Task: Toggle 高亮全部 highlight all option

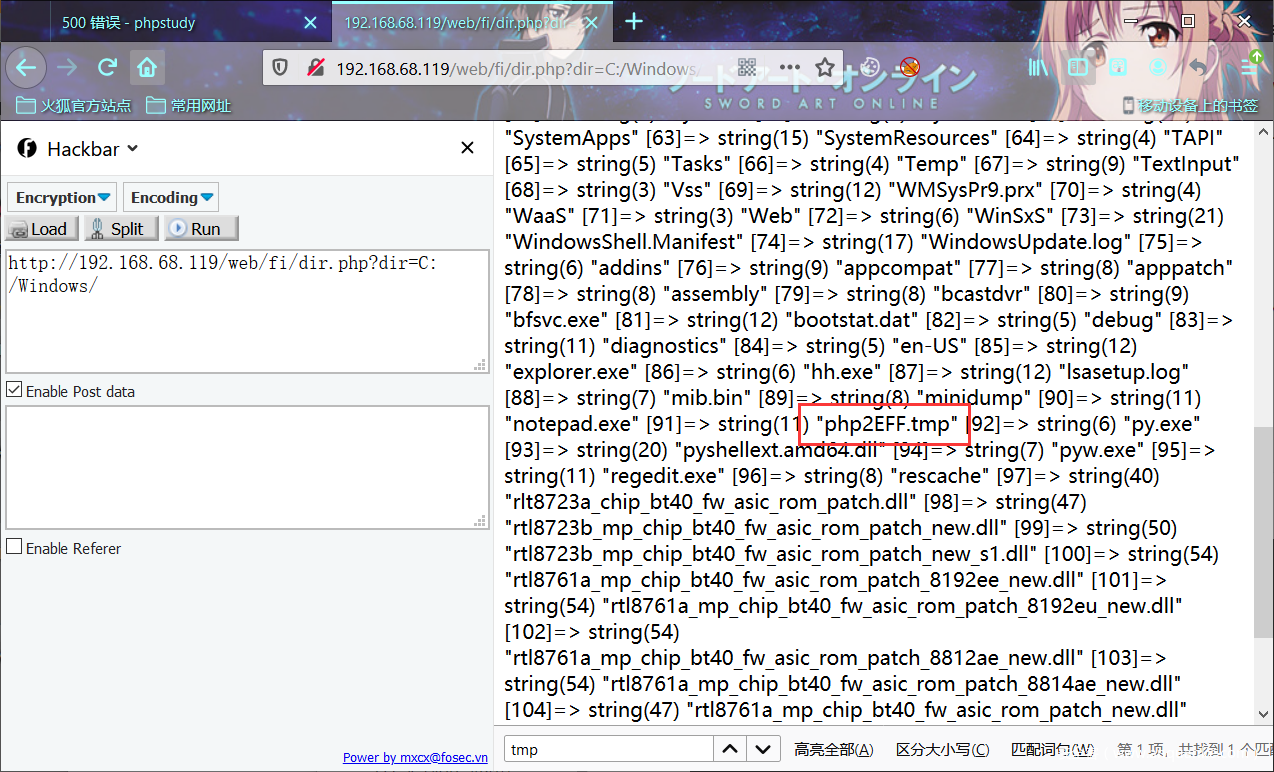Action: point(833,749)
